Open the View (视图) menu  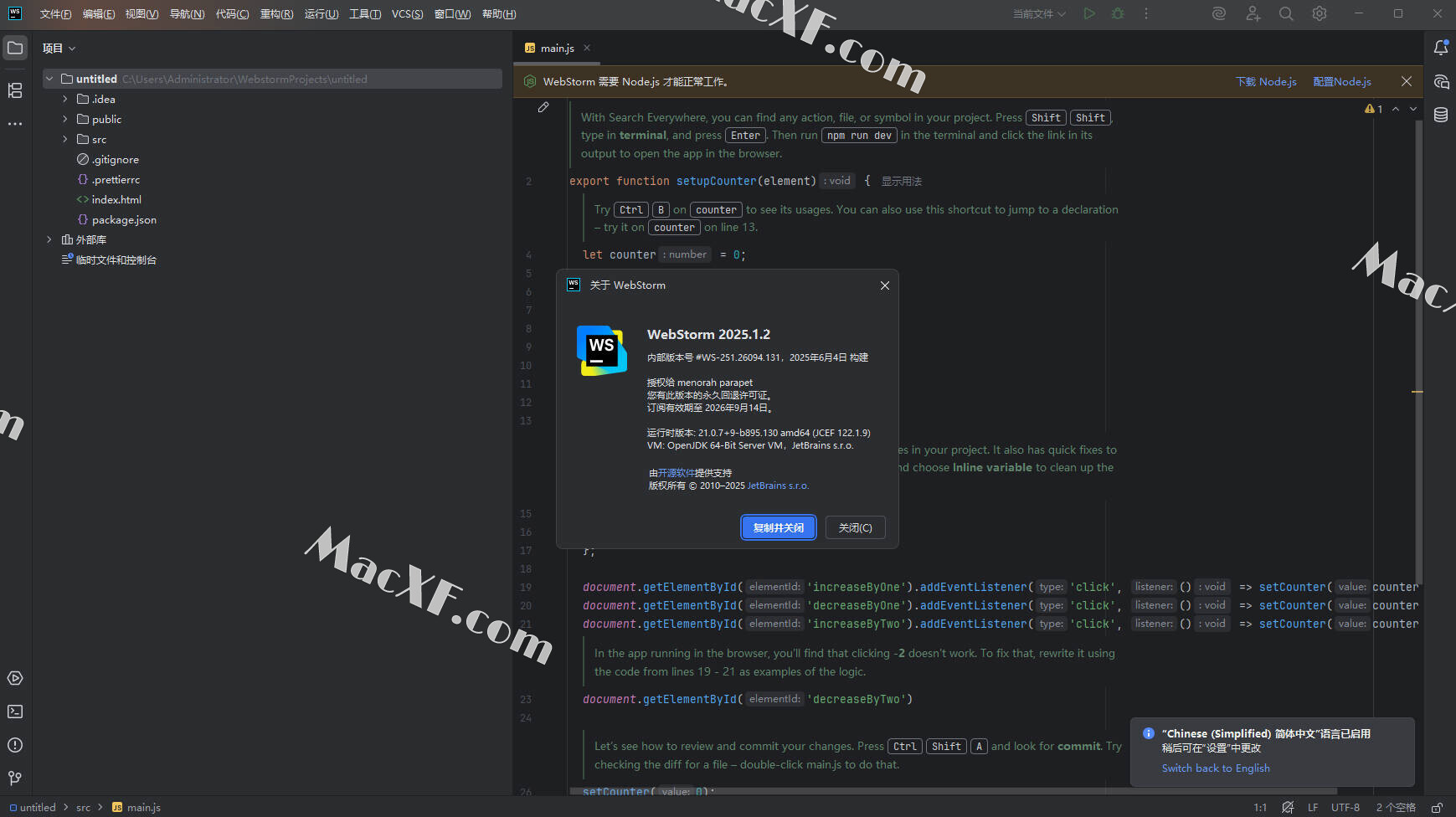point(141,13)
